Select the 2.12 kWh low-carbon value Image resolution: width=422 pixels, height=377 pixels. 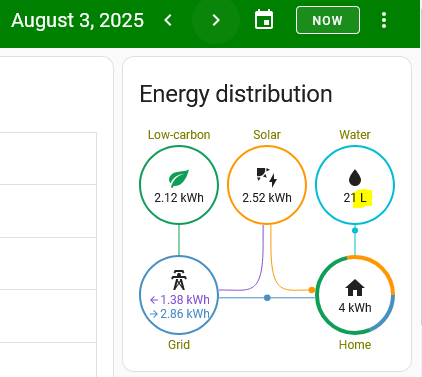pyautogui.click(x=179, y=198)
